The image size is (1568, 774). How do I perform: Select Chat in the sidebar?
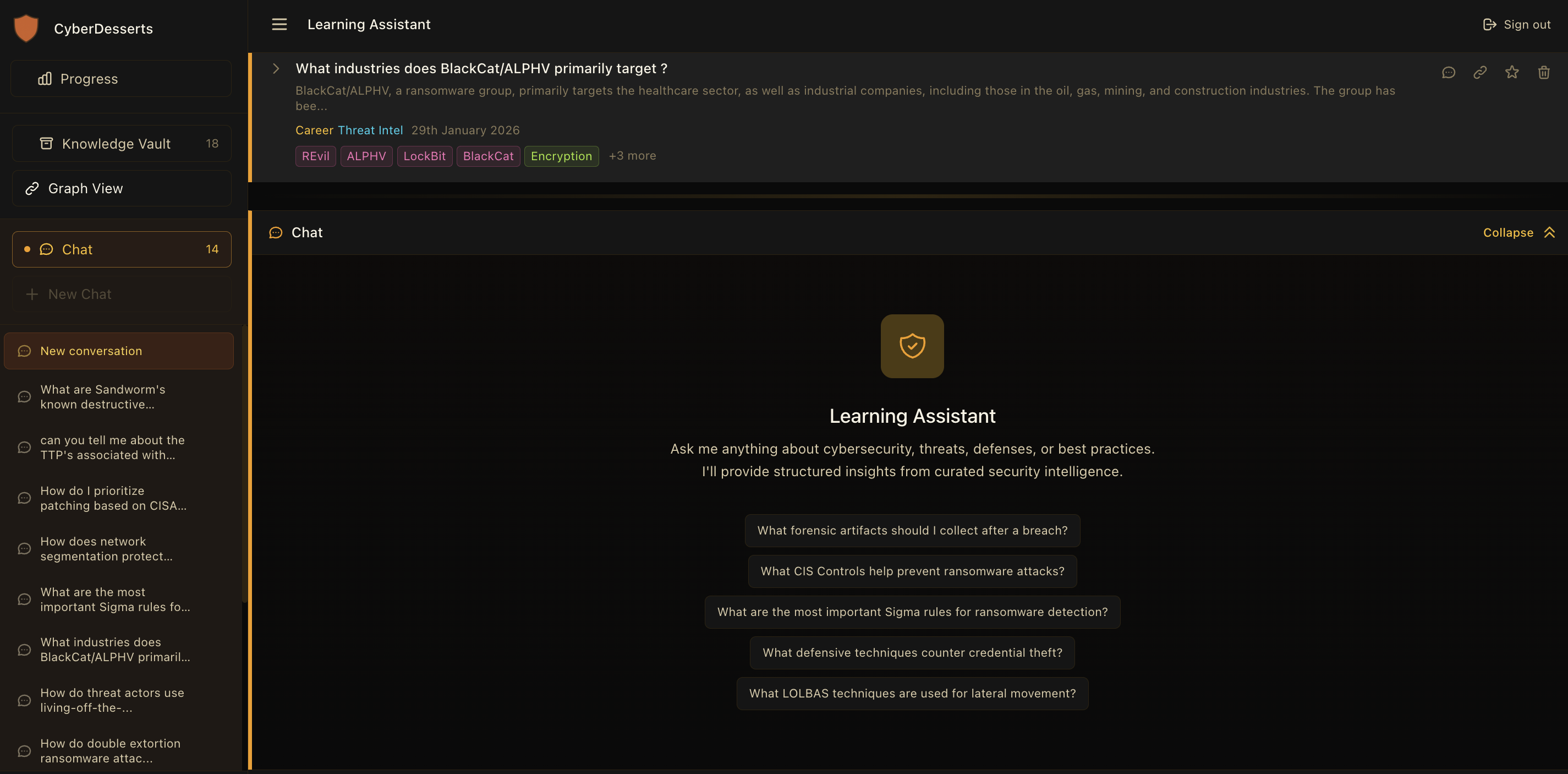click(76, 249)
